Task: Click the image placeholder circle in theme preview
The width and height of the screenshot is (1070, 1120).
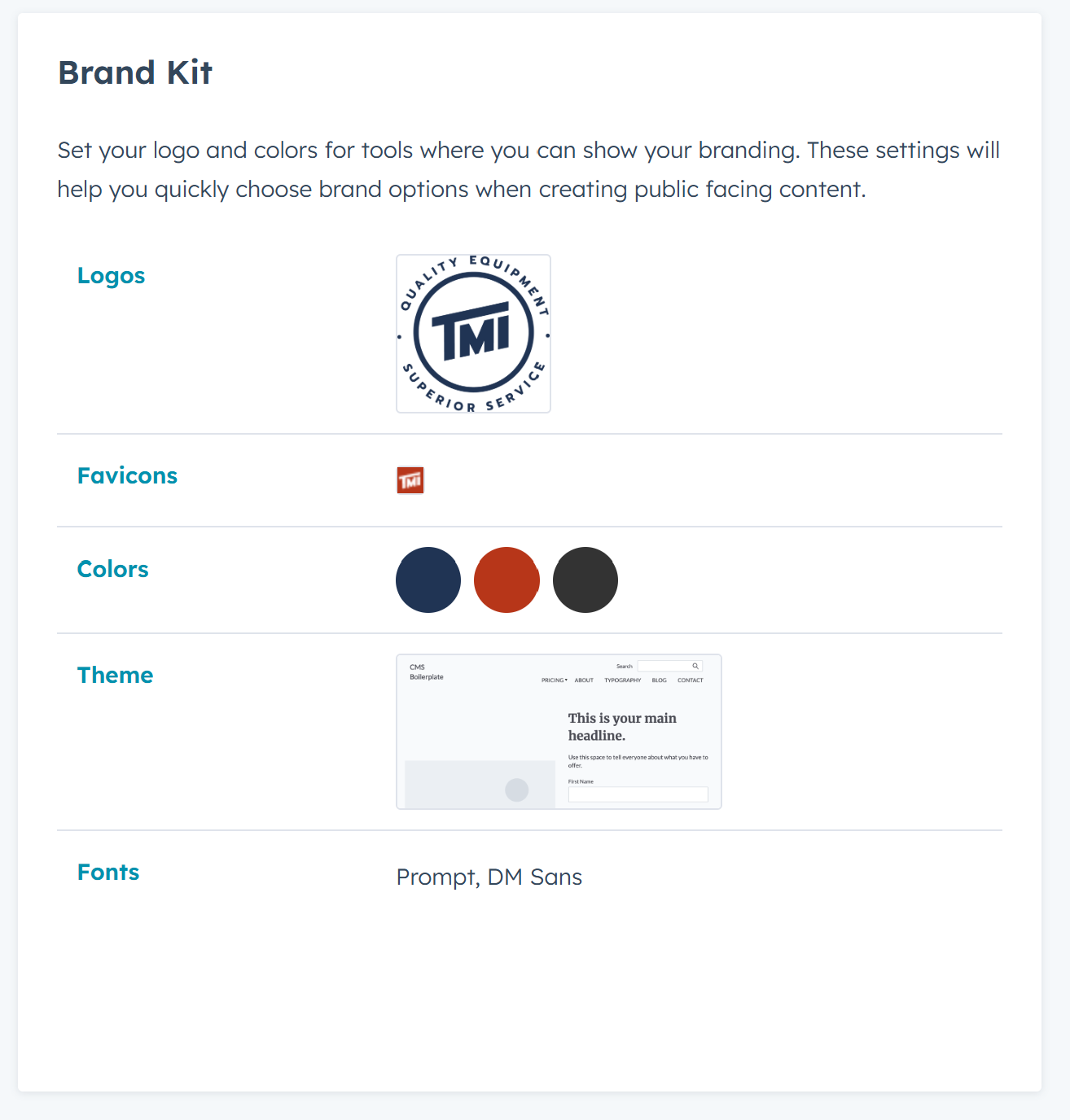Action: tap(516, 790)
